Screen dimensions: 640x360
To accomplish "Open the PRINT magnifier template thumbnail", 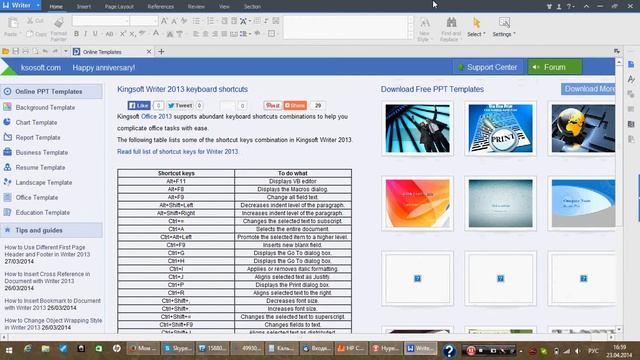I will [x=500, y=128].
